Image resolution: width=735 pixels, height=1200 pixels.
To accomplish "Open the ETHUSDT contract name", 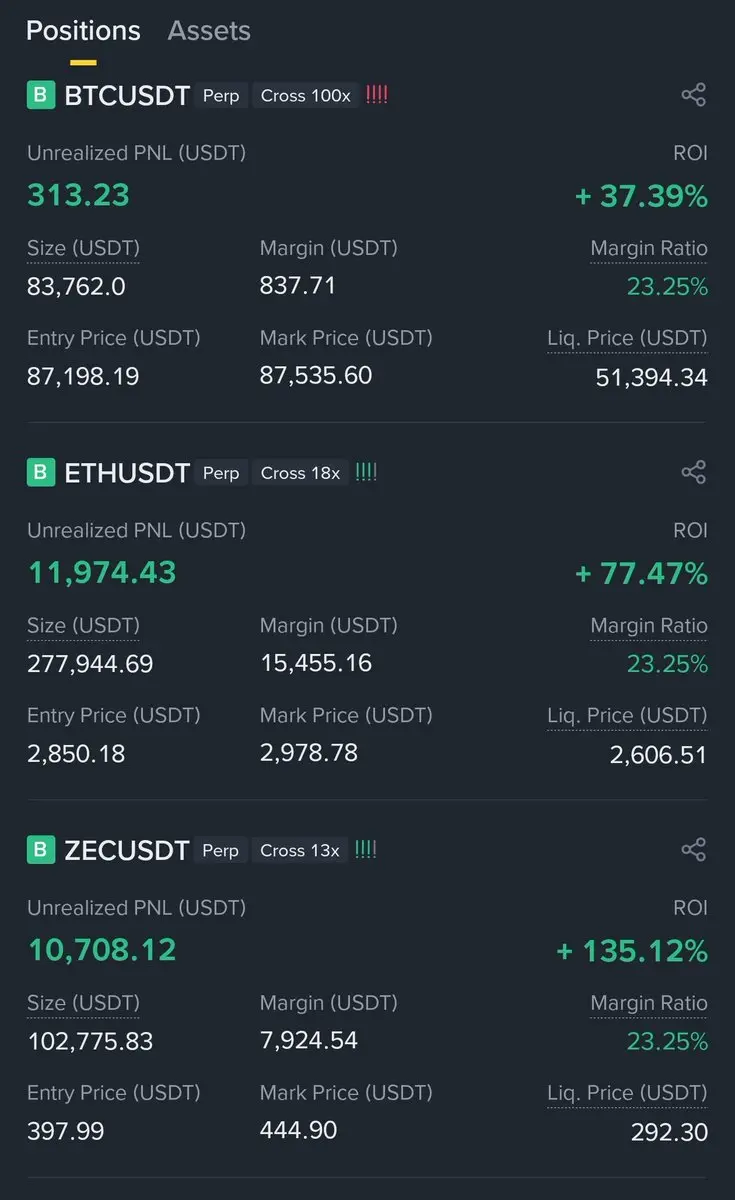I will [x=127, y=473].
